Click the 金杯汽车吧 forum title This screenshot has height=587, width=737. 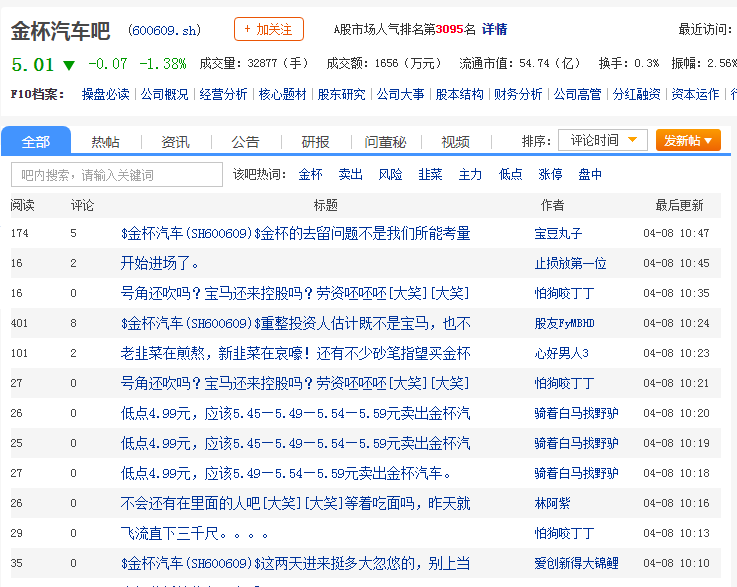click(x=61, y=31)
